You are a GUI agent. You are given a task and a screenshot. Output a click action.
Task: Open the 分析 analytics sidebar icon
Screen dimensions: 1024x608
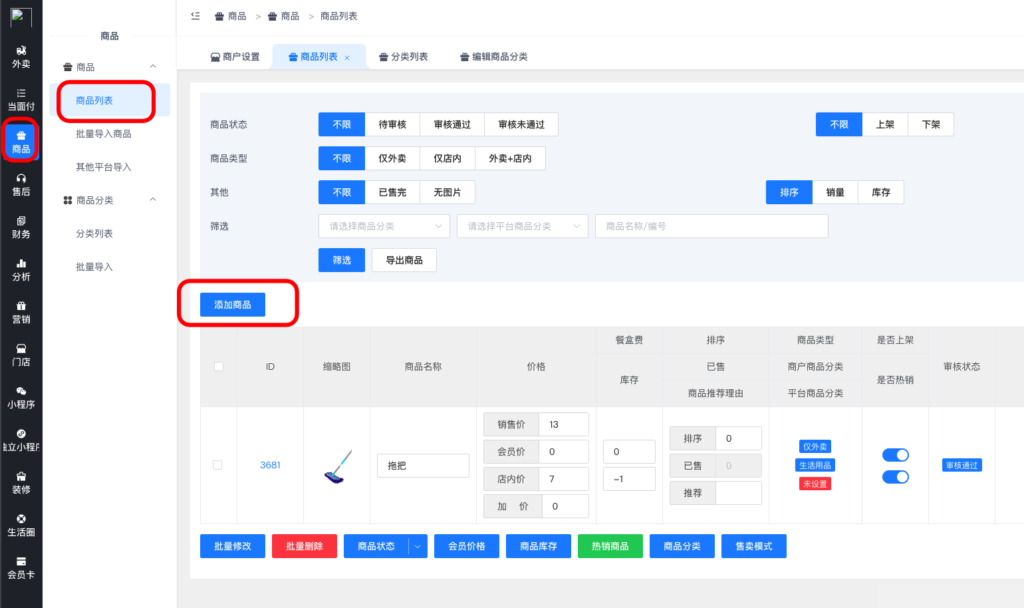[20, 269]
